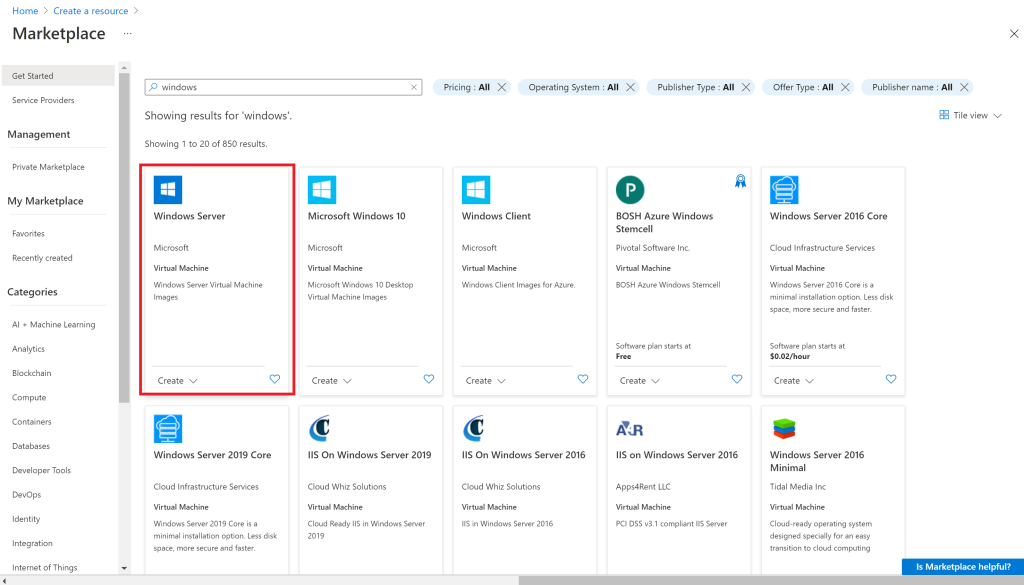Image resolution: width=1024 pixels, height=585 pixels.
Task: Open the Publisher name : All filter
Action: (x=912, y=87)
